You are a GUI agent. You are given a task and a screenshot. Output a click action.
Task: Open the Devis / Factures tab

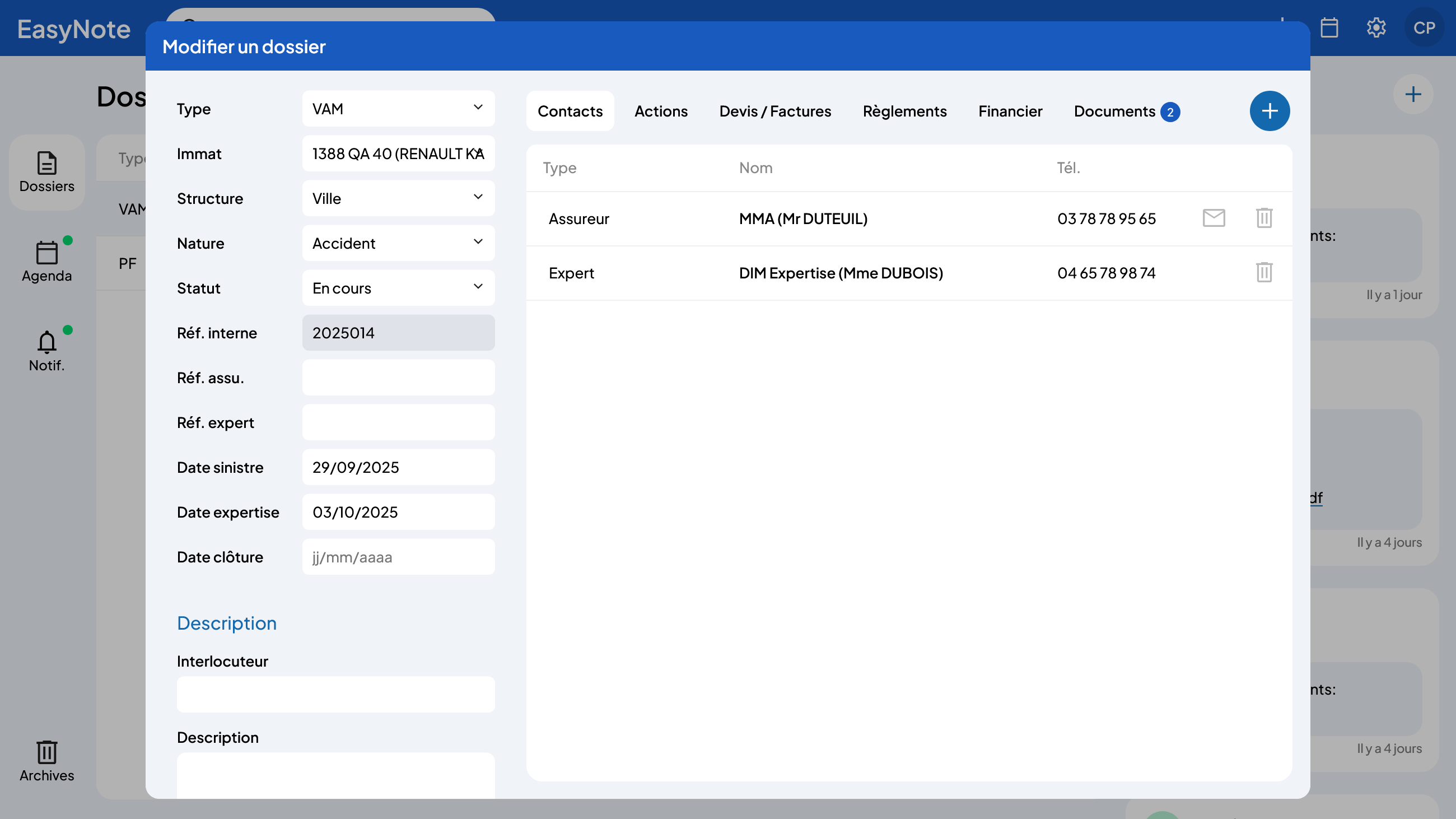(x=775, y=111)
